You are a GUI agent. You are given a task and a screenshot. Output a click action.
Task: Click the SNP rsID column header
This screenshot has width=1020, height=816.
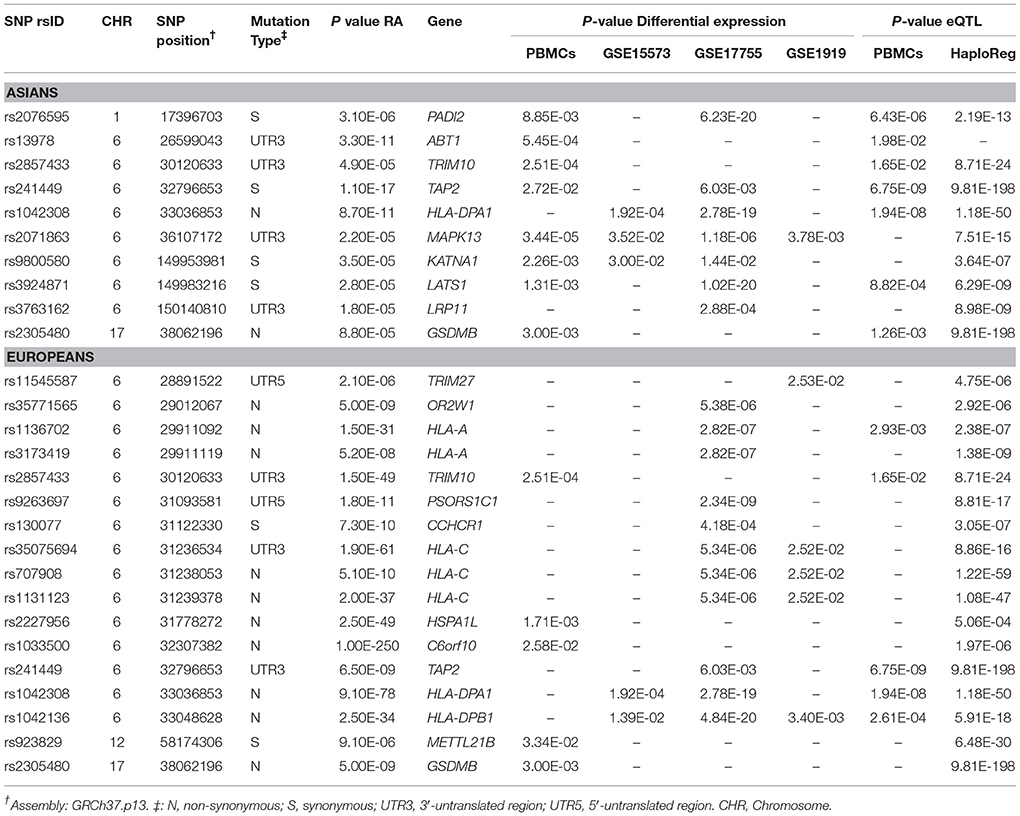pos(34,21)
